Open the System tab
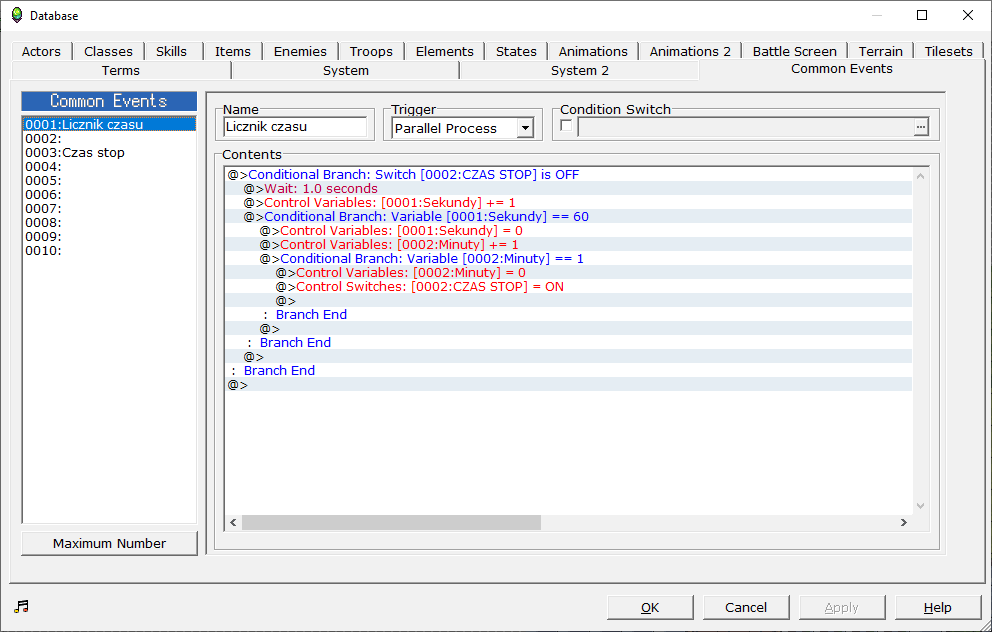This screenshot has height=632, width=992. coord(345,70)
